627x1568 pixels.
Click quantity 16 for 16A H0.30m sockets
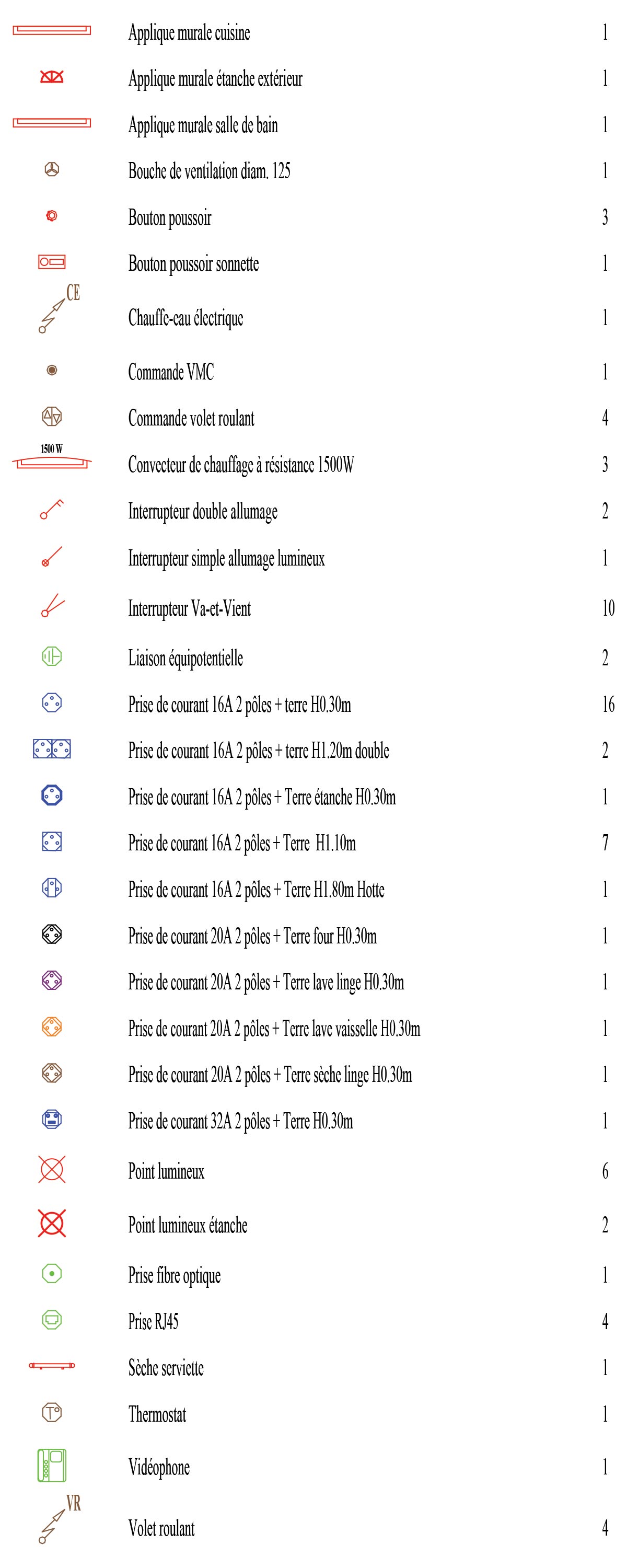tap(608, 704)
